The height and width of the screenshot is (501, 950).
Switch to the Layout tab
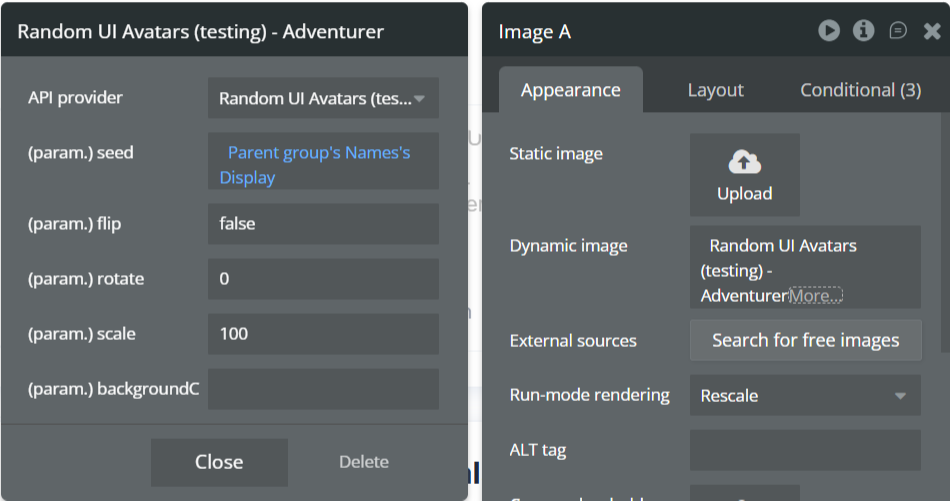[715, 90]
